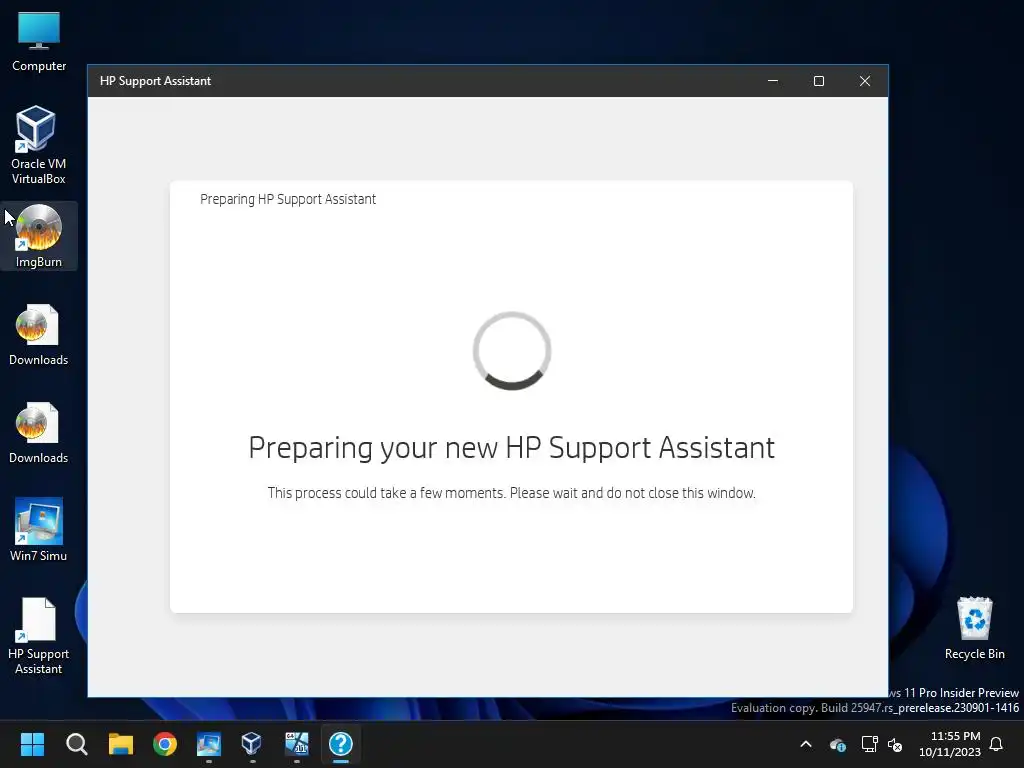Maximize the HP Support Assistant window
1024x768 pixels.
(x=819, y=81)
